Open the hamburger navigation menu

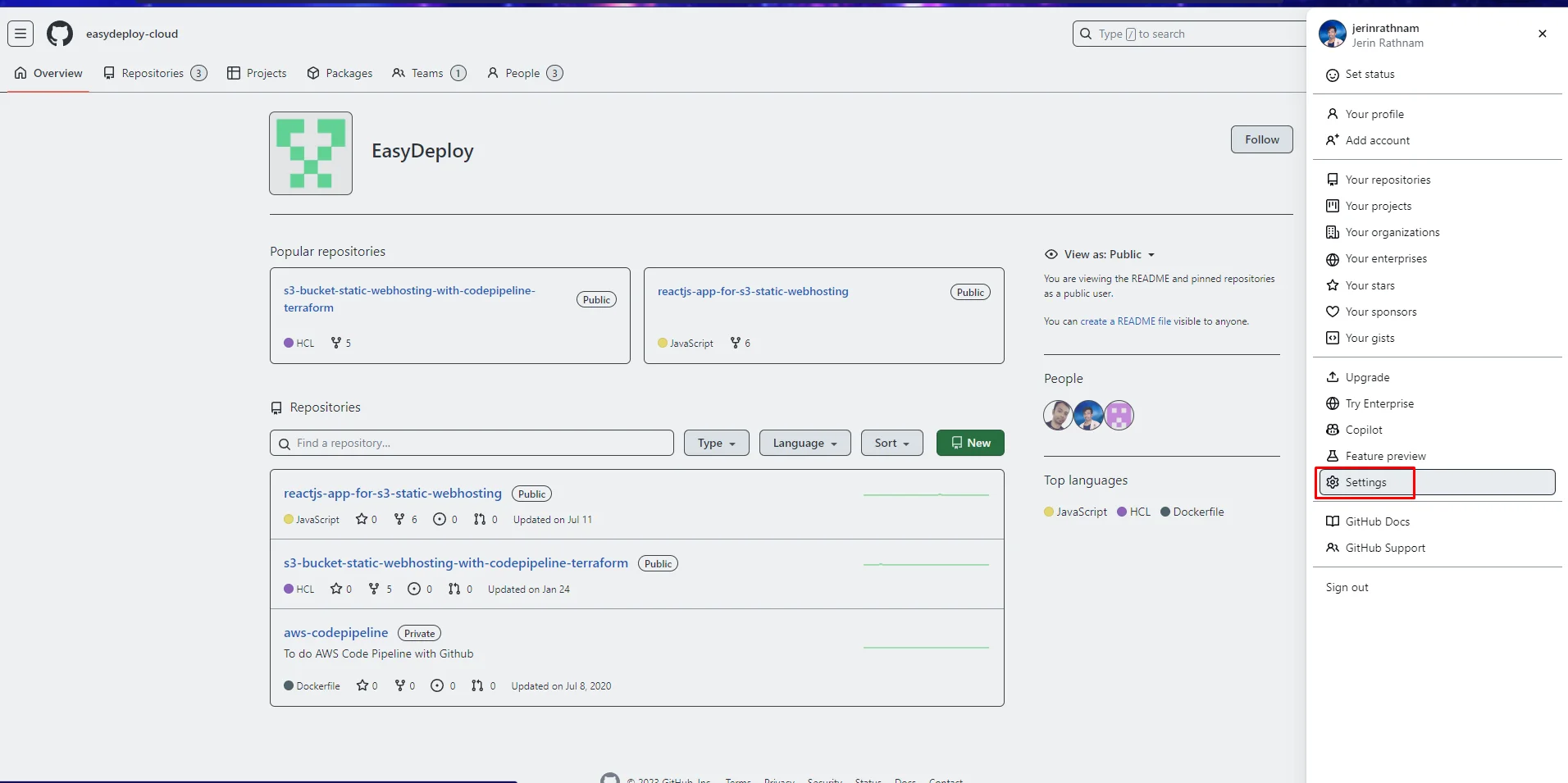21,34
